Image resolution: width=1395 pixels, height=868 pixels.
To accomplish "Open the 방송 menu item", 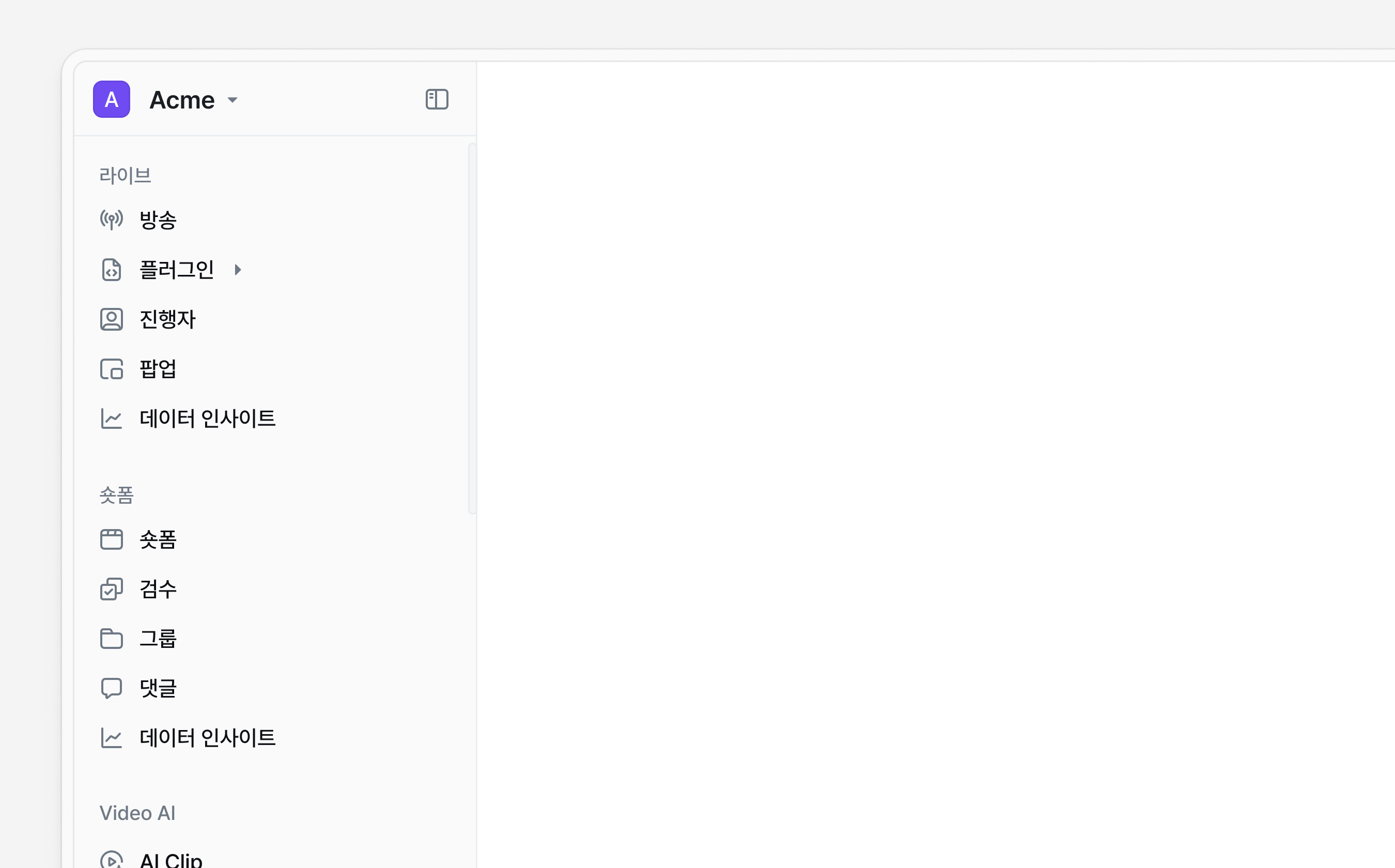I will coord(158,220).
